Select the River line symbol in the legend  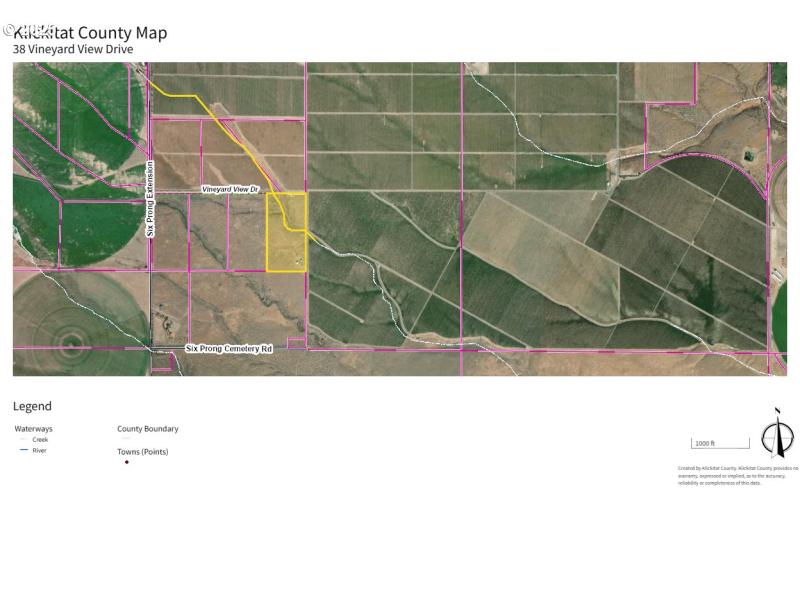tap(23, 450)
